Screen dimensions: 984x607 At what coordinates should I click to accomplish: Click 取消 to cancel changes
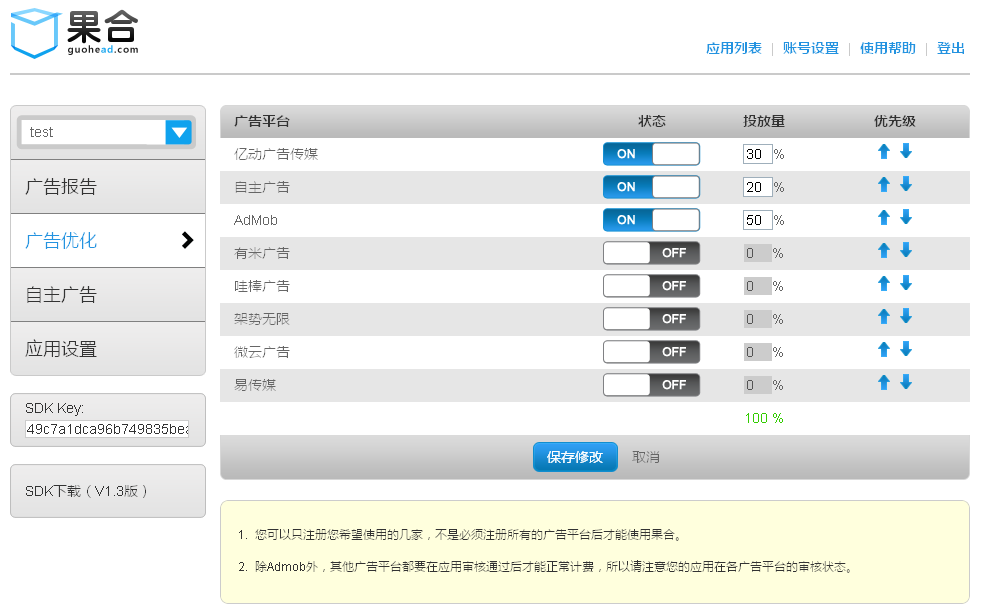tap(645, 457)
